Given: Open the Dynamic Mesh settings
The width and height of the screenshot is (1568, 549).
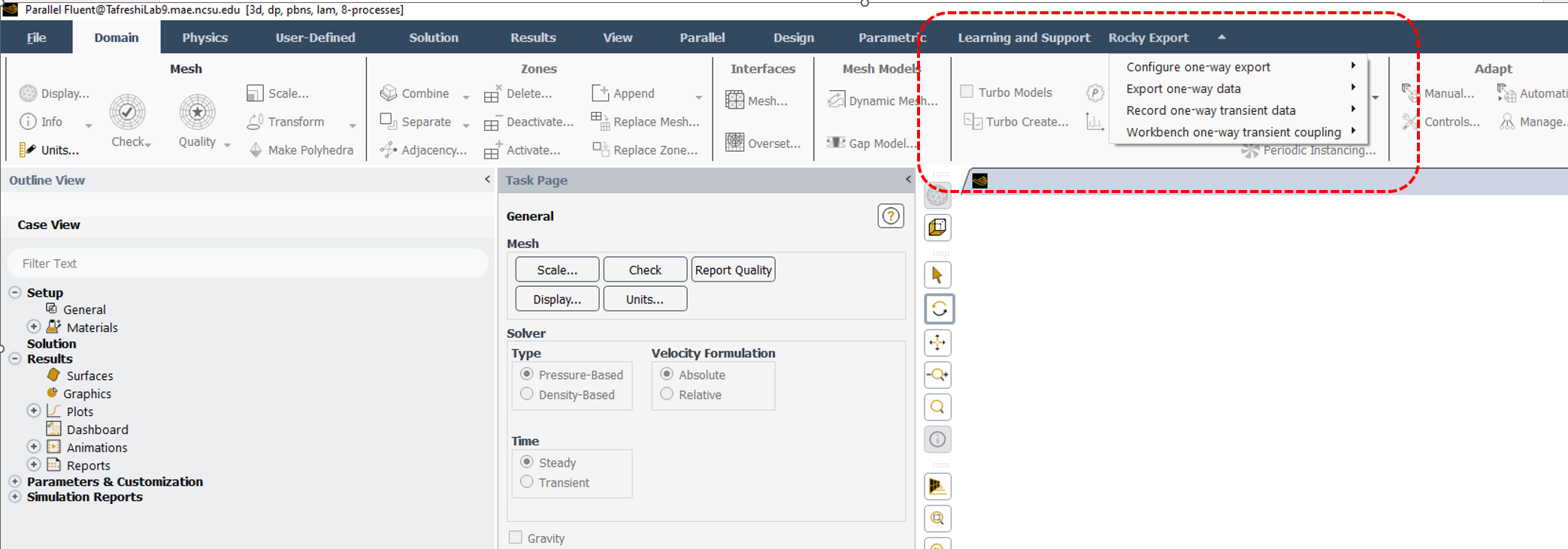Looking at the screenshot, I should (882, 101).
